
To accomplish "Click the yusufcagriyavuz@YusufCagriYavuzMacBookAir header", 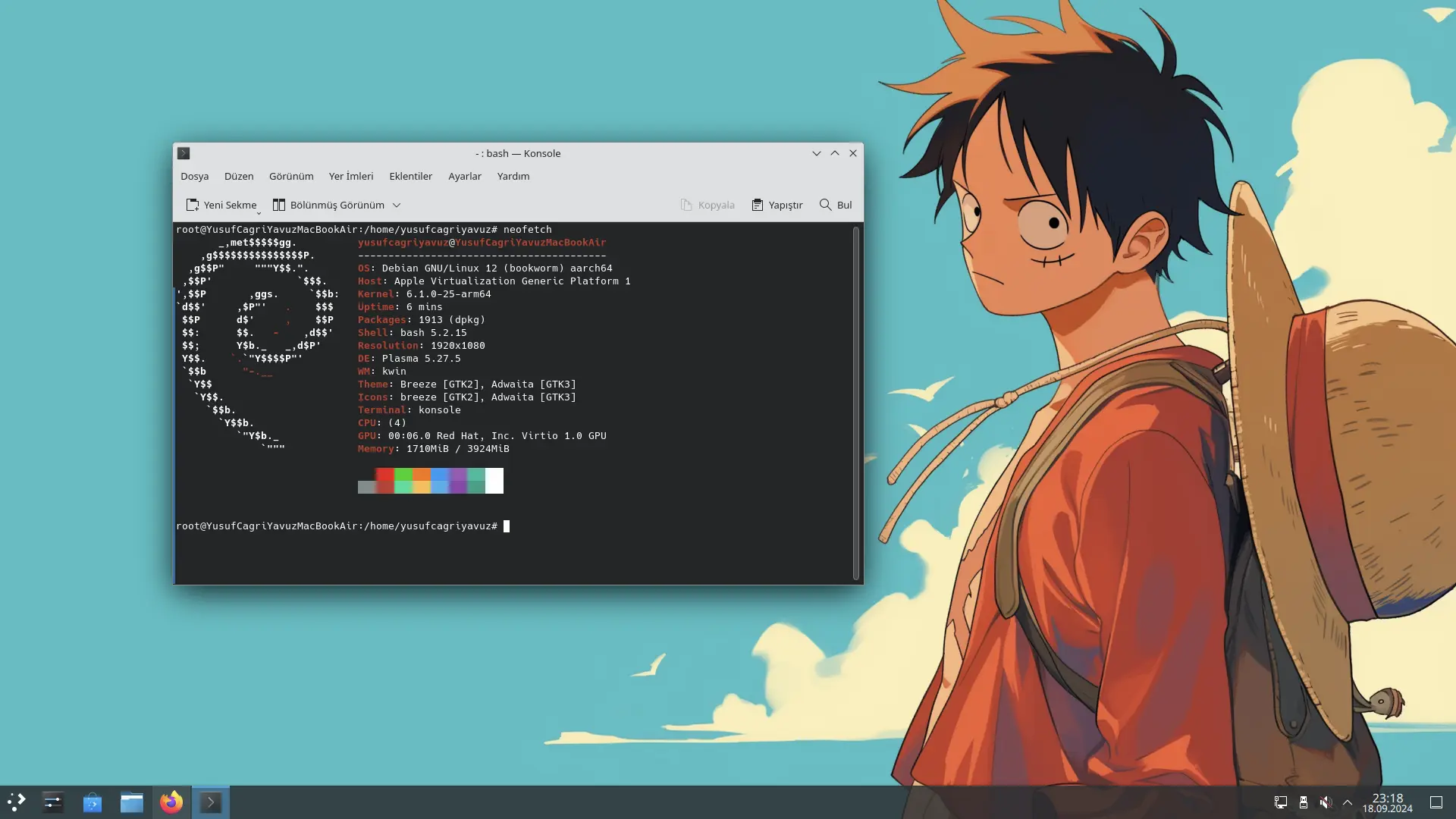I will (482, 243).
